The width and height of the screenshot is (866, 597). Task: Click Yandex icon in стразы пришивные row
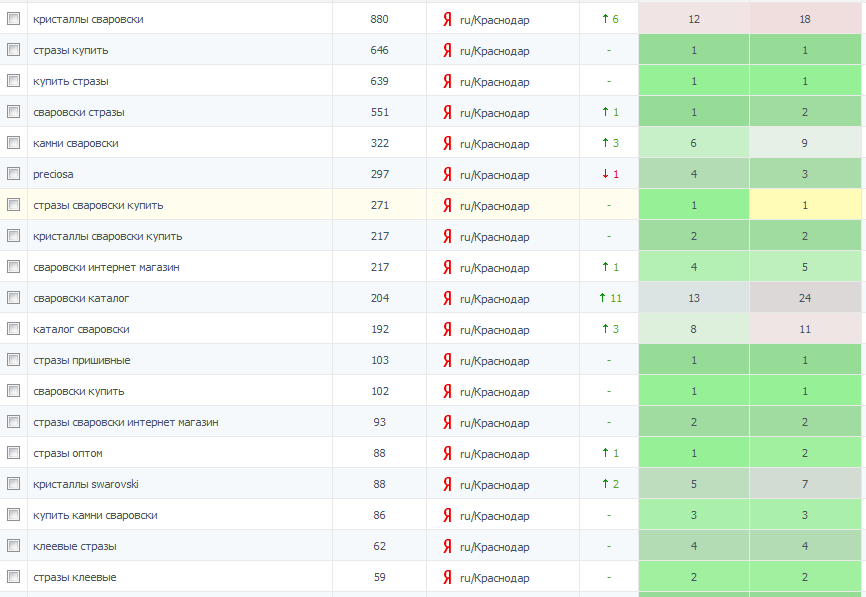(447, 360)
